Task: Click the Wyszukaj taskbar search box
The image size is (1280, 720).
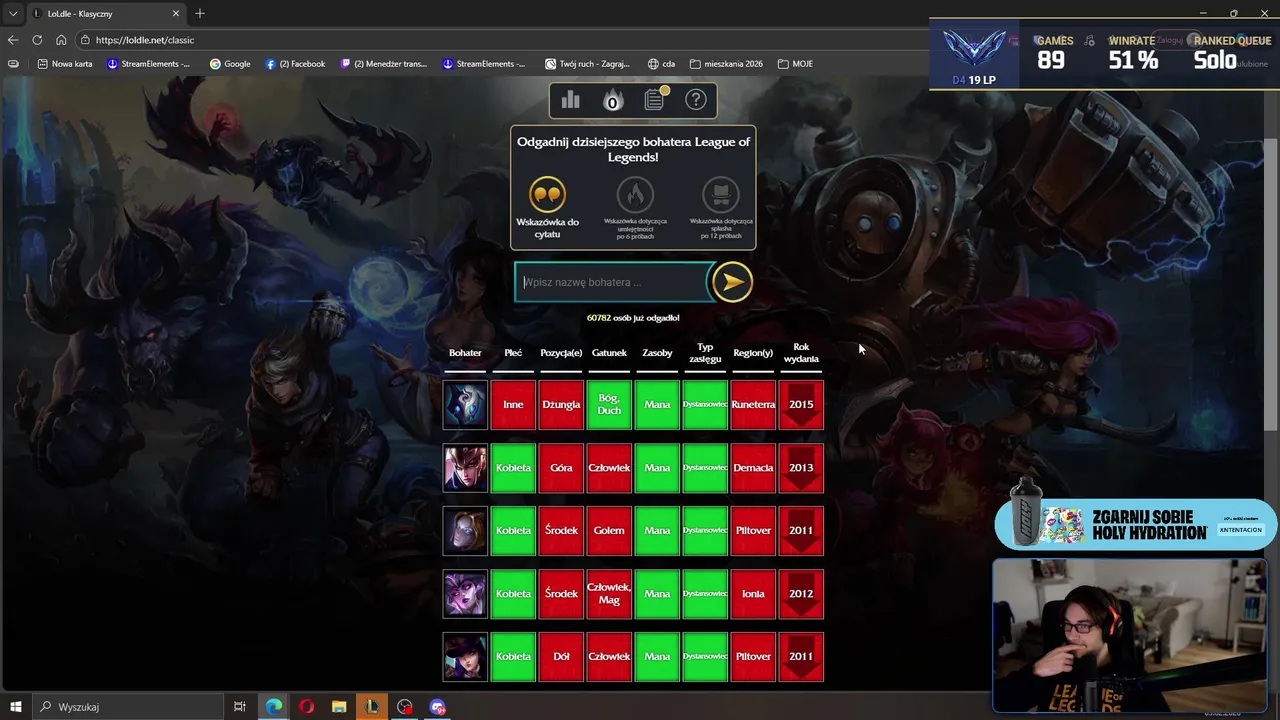Action: (127, 707)
